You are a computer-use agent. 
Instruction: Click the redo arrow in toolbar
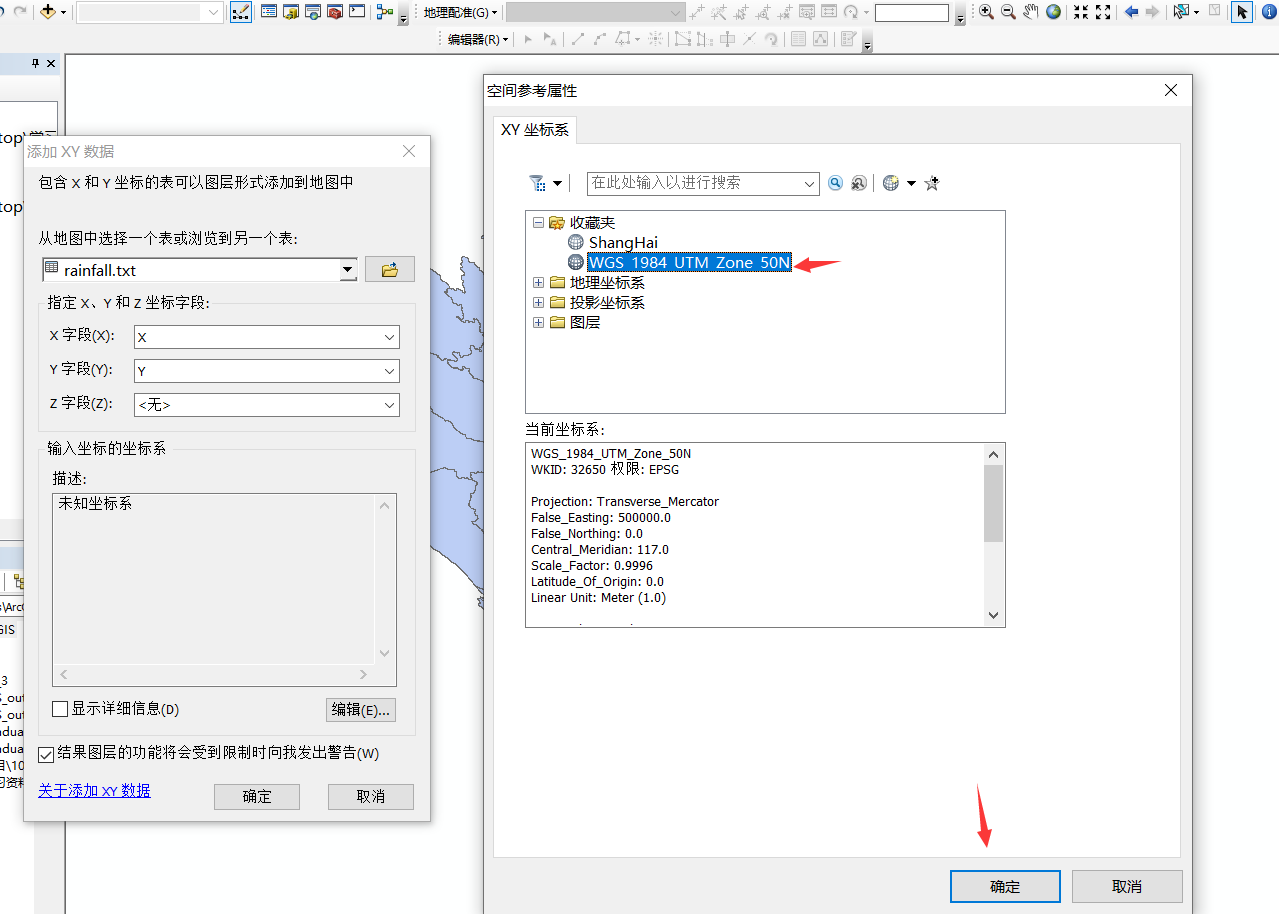tap(19, 12)
